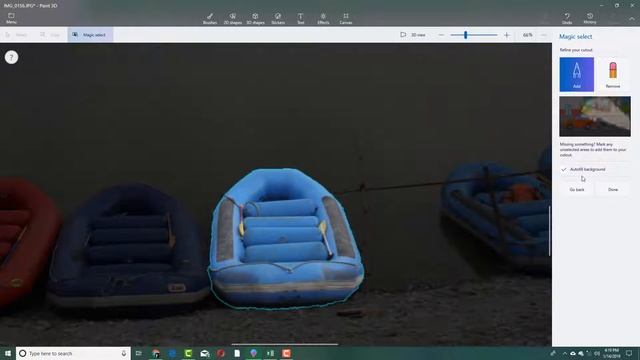Adjust the zoom slider handle
The image size is (640, 360).
click(x=465, y=35)
